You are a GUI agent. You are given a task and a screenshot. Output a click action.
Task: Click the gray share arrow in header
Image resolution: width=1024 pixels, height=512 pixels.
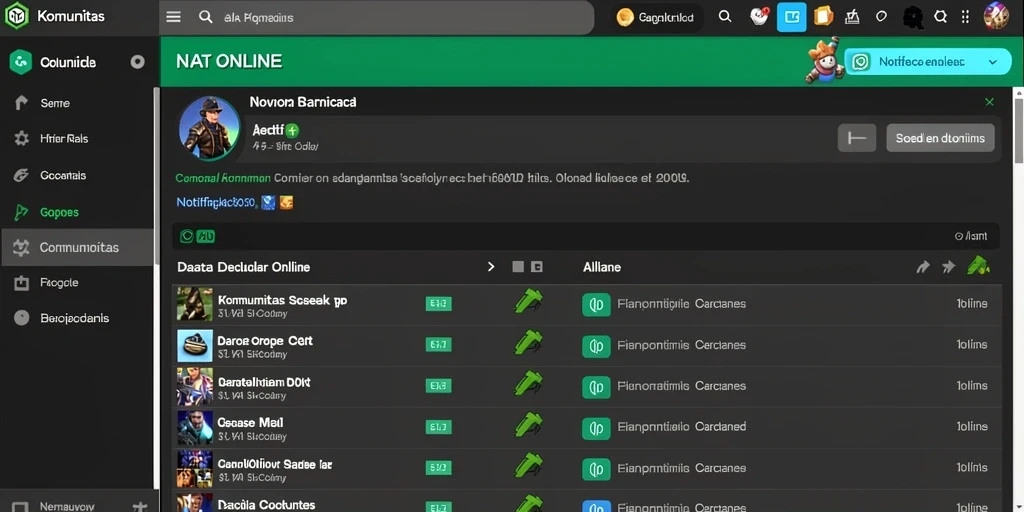click(x=923, y=266)
